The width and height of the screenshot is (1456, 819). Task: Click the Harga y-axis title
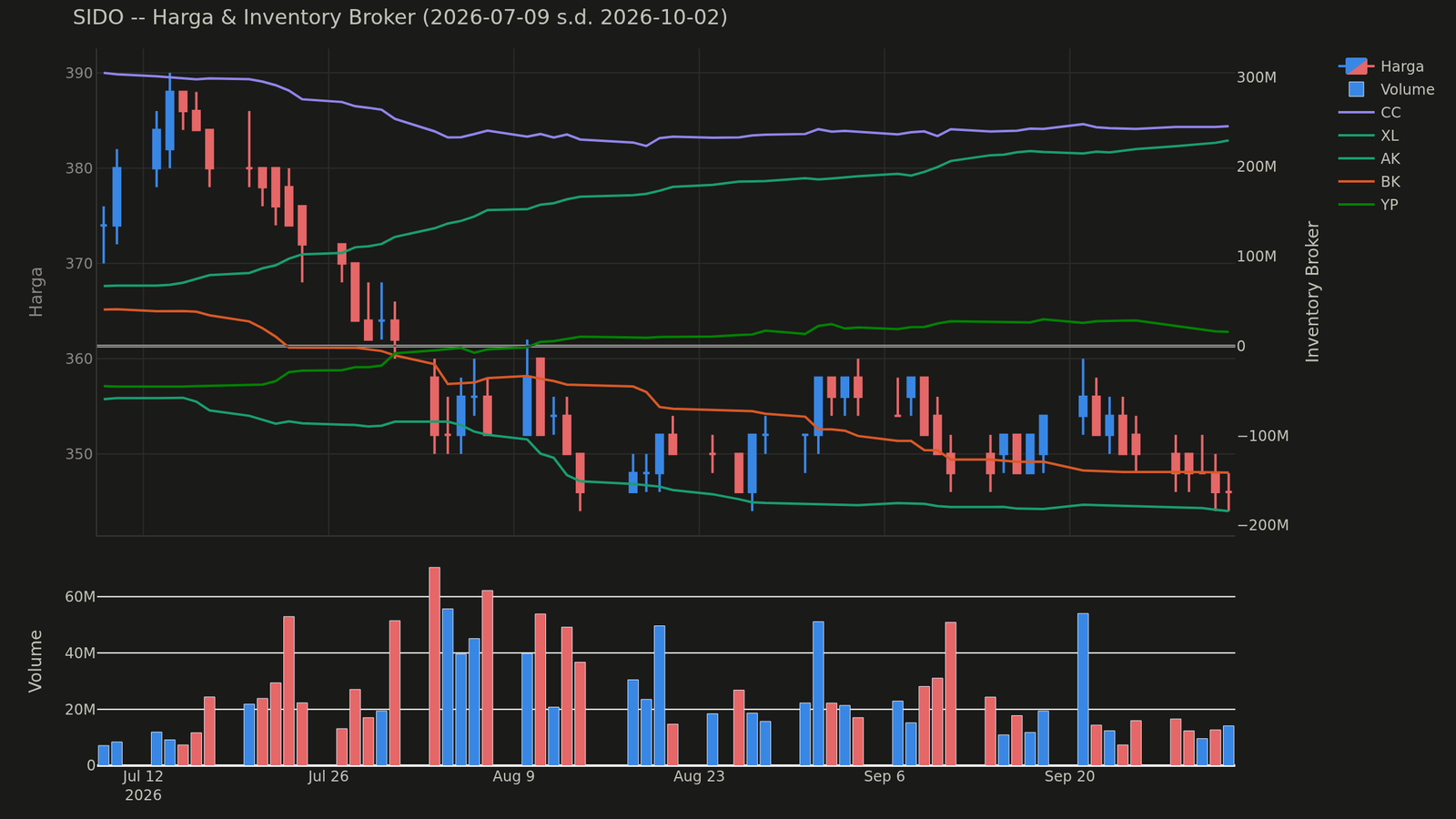[36, 291]
